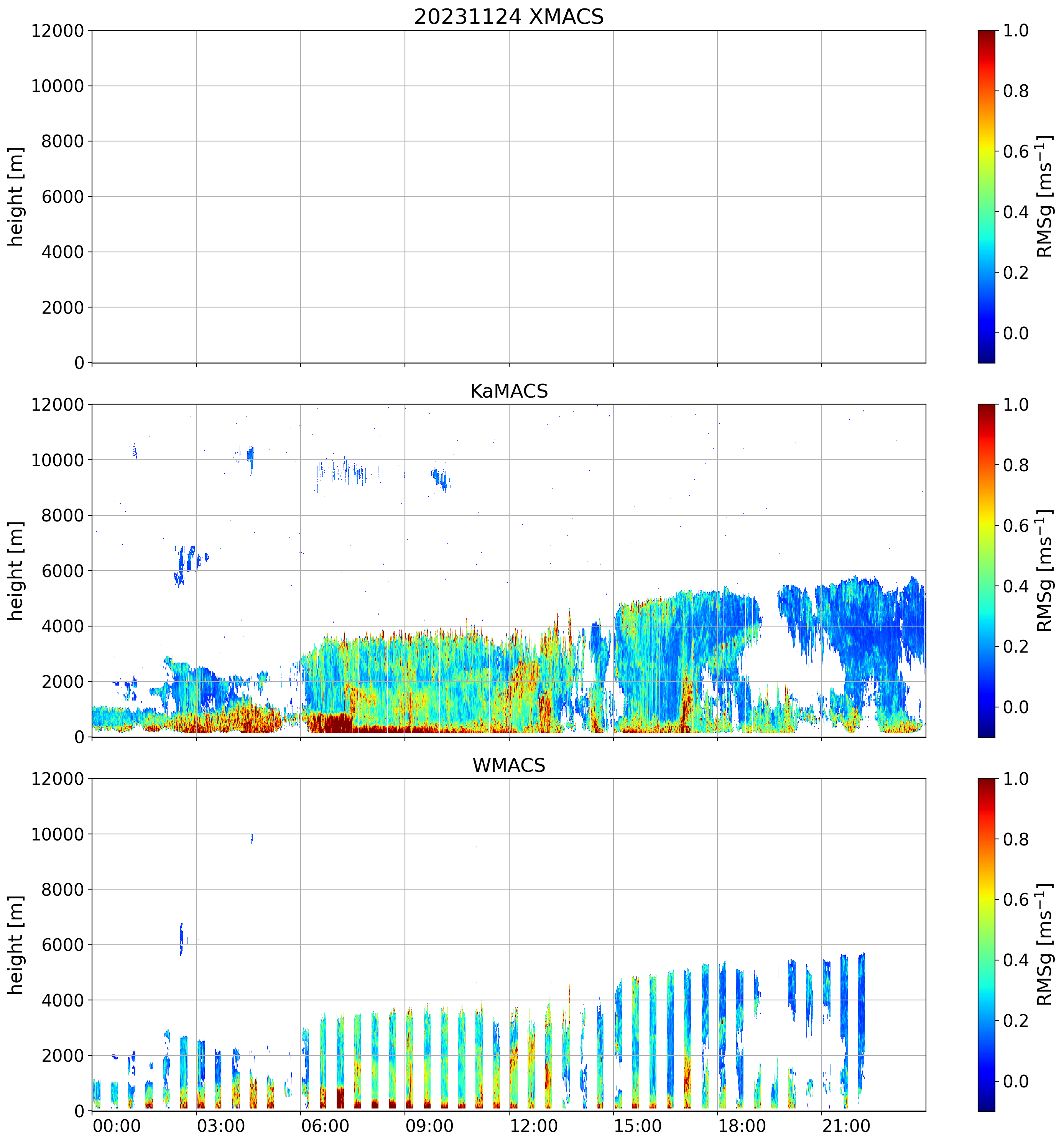Click the 12:00 x-axis tick label
This screenshot has height=1143, width=1064.
533,1125
